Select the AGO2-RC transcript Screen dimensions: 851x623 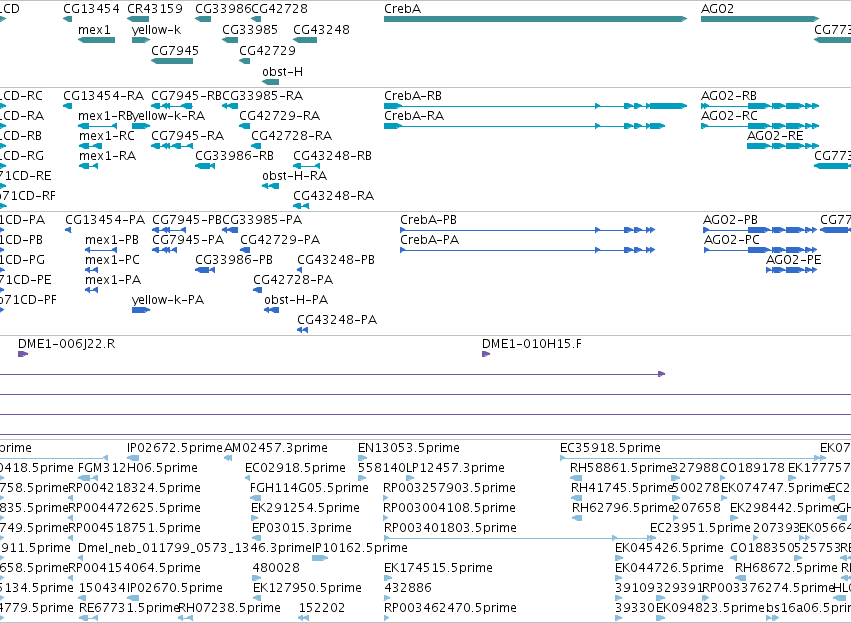pyautogui.click(x=760, y=126)
